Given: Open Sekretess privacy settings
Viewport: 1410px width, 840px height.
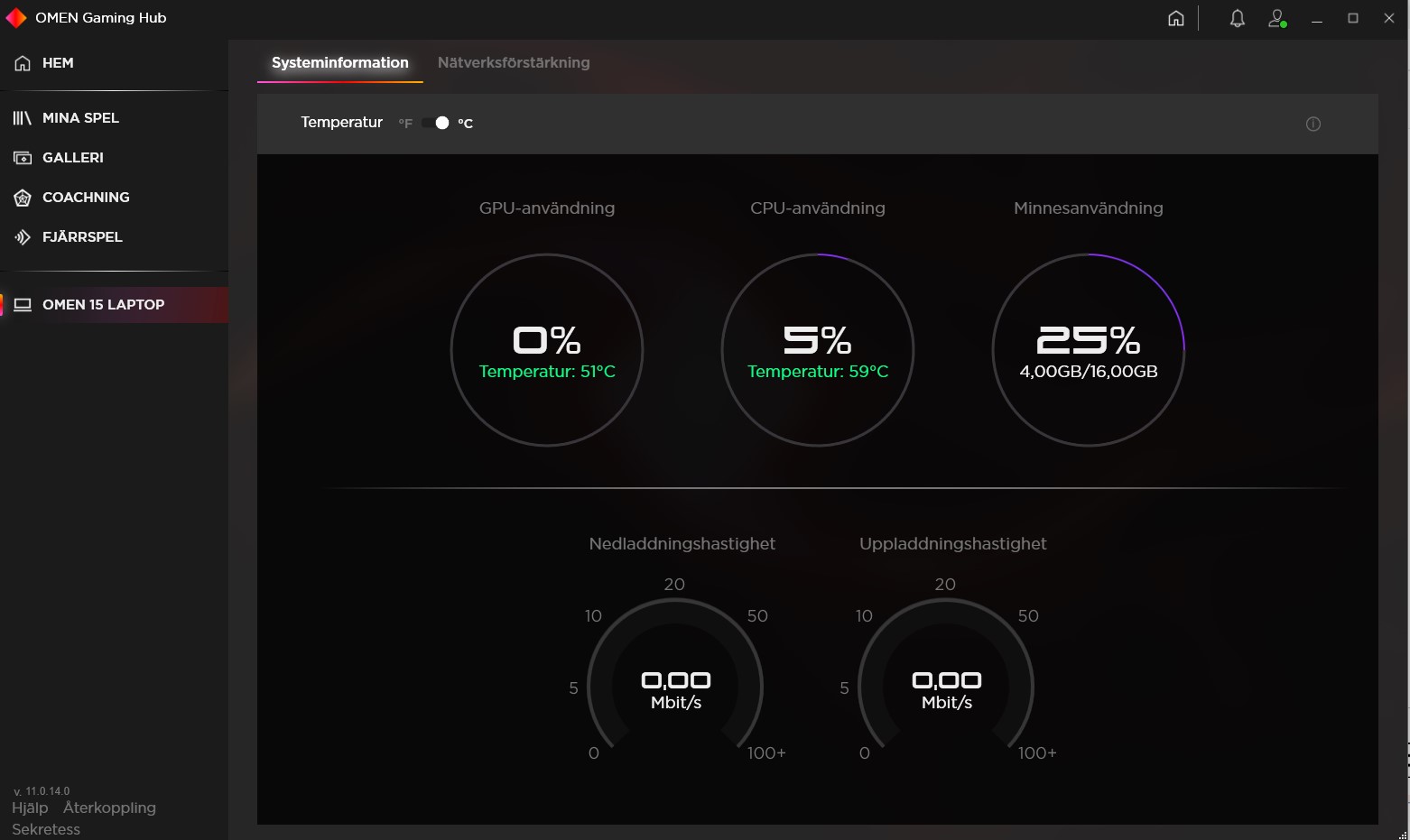Looking at the screenshot, I should (x=44, y=828).
